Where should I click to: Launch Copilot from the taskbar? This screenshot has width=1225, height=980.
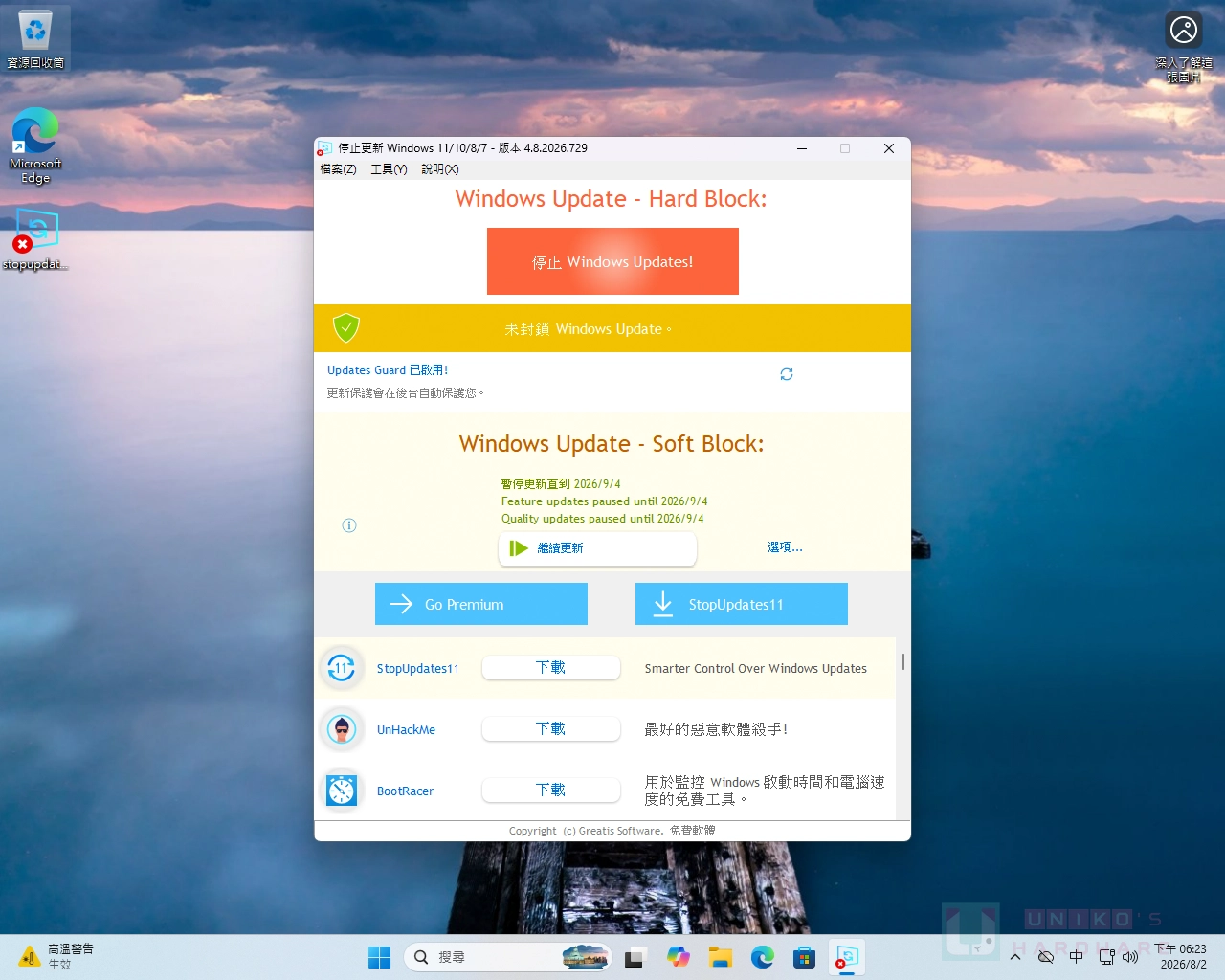[x=679, y=957]
